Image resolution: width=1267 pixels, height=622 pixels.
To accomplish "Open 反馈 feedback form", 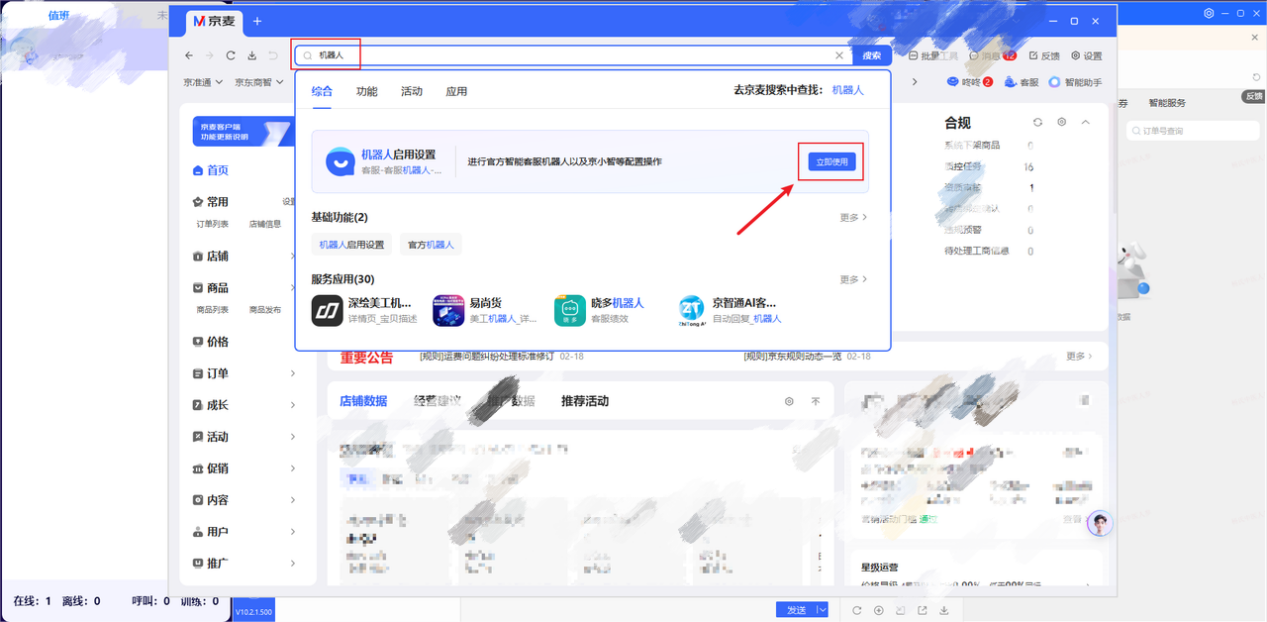I will click(x=1044, y=56).
